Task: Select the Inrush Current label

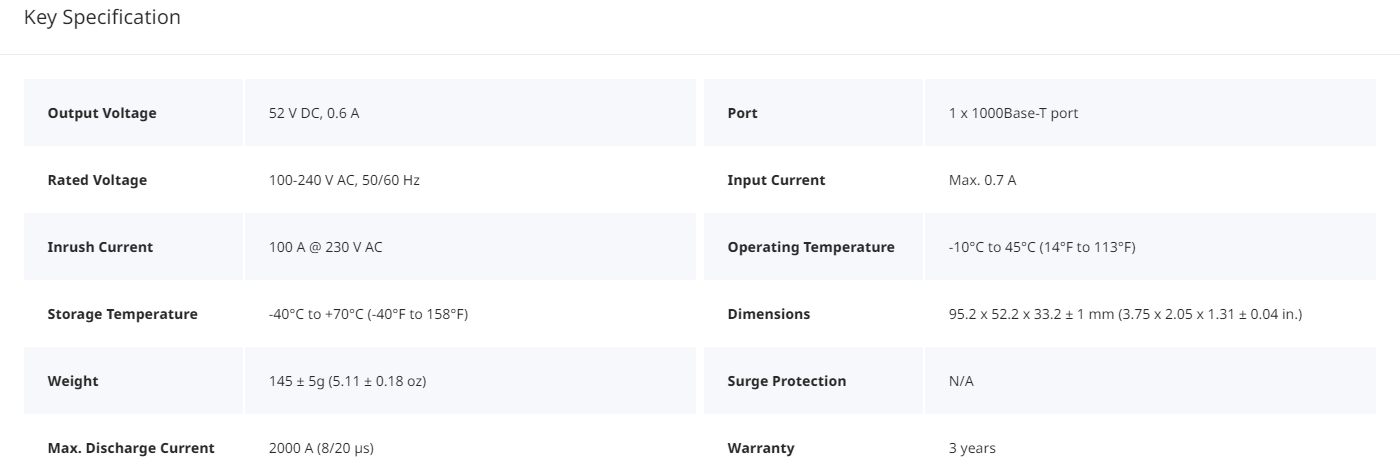Action: click(100, 247)
